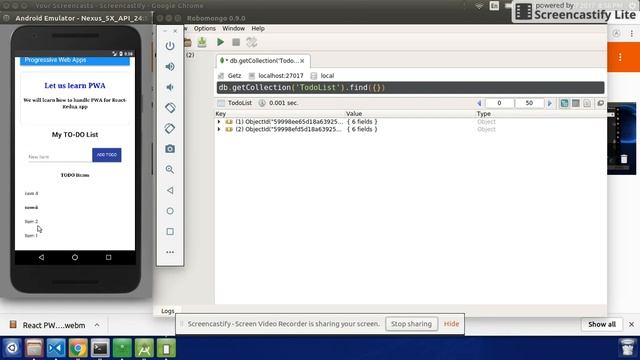Rotate the emulator right
This screenshot has height=360, width=640.
click(x=170, y=129)
